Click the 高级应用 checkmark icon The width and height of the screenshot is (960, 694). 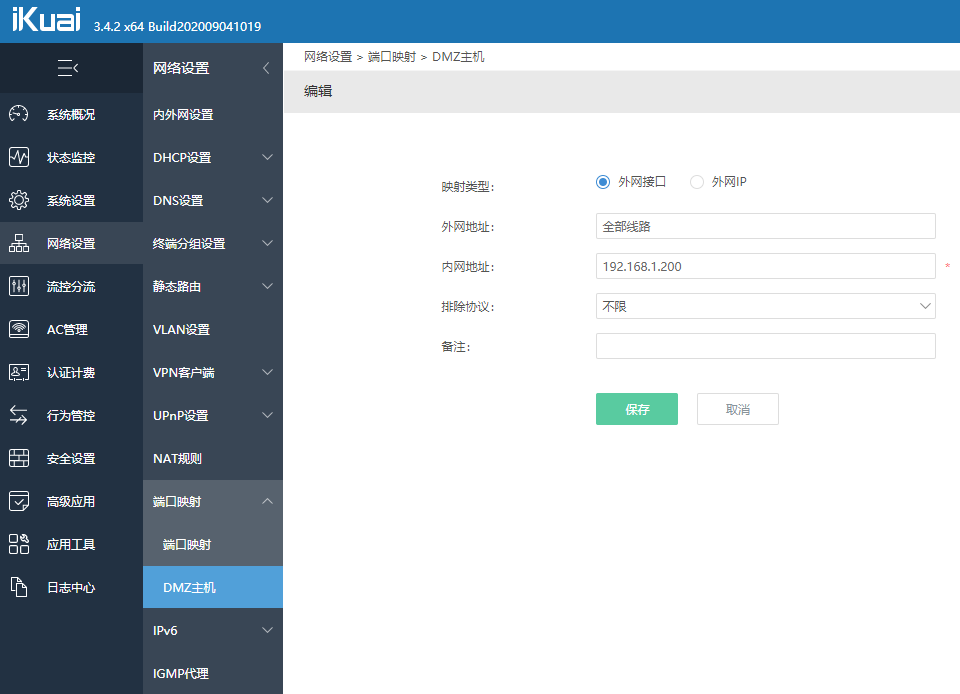[x=18, y=501]
